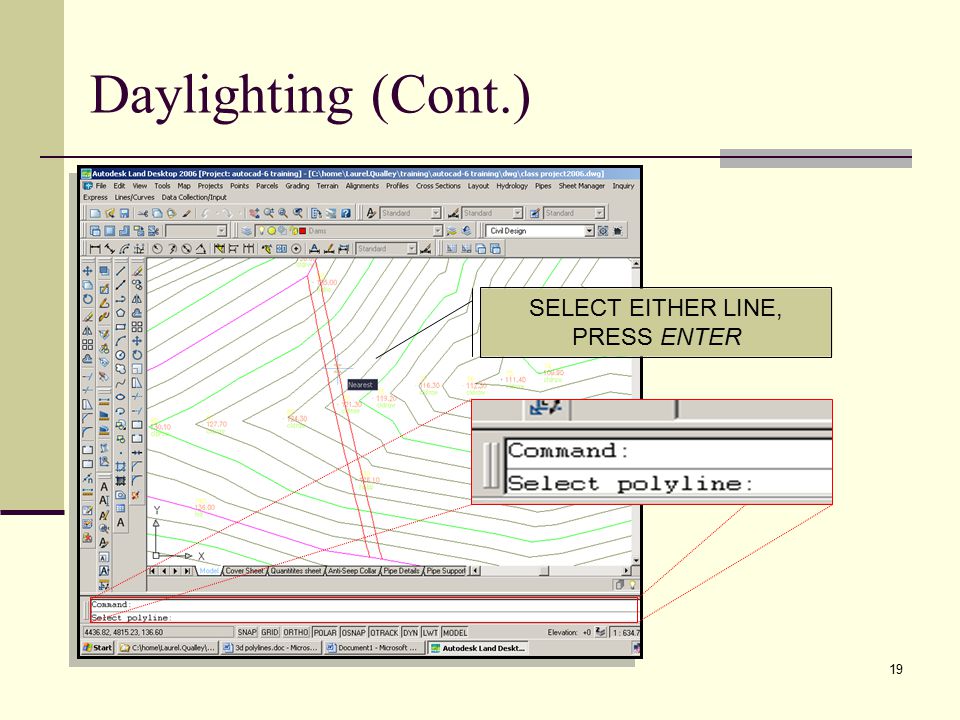The image size is (960, 720).
Task: Open the Help question-mark icon
Action: (346, 213)
